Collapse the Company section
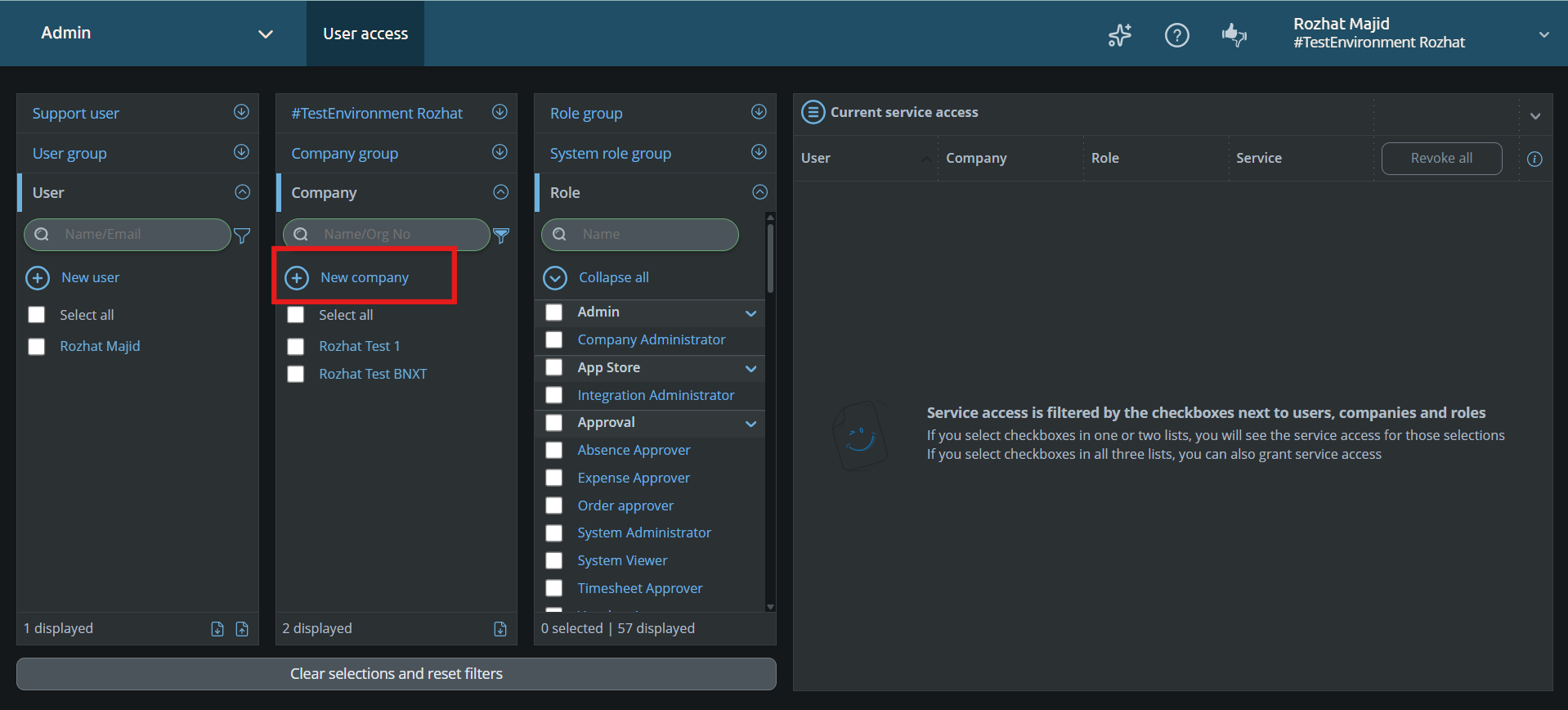The height and width of the screenshot is (710, 1568). tap(500, 192)
